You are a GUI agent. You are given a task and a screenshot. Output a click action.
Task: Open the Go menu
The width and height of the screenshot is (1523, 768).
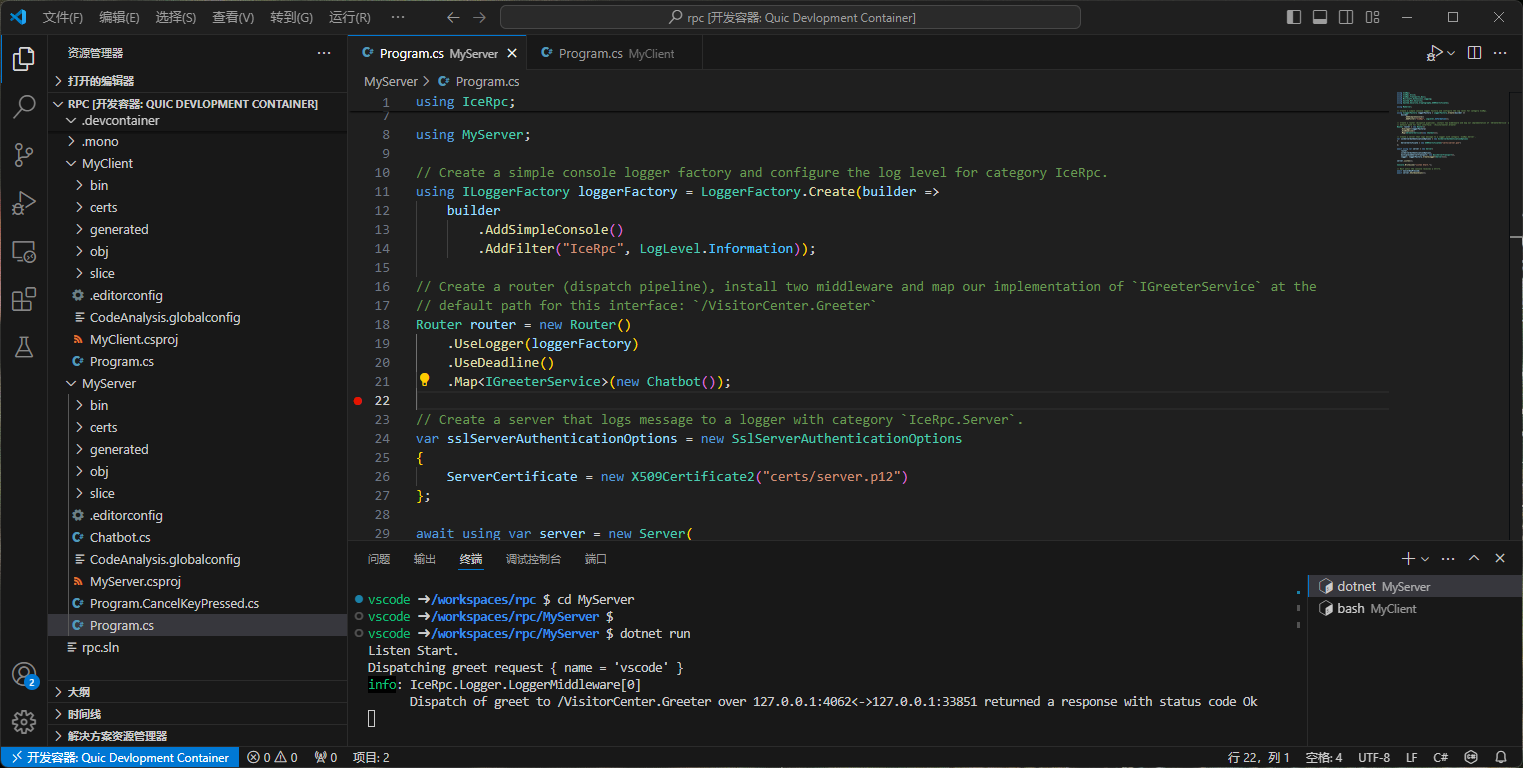point(291,18)
